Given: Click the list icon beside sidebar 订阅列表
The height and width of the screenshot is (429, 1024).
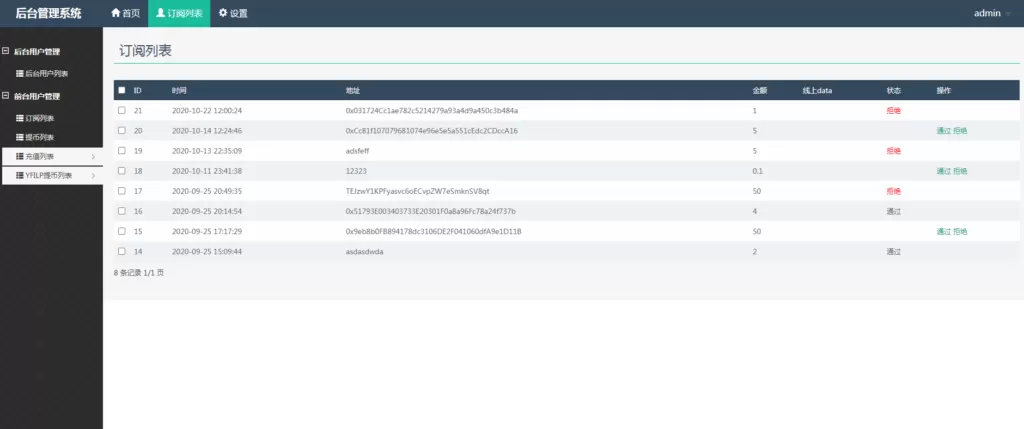Looking at the screenshot, I should click(19, 118).
